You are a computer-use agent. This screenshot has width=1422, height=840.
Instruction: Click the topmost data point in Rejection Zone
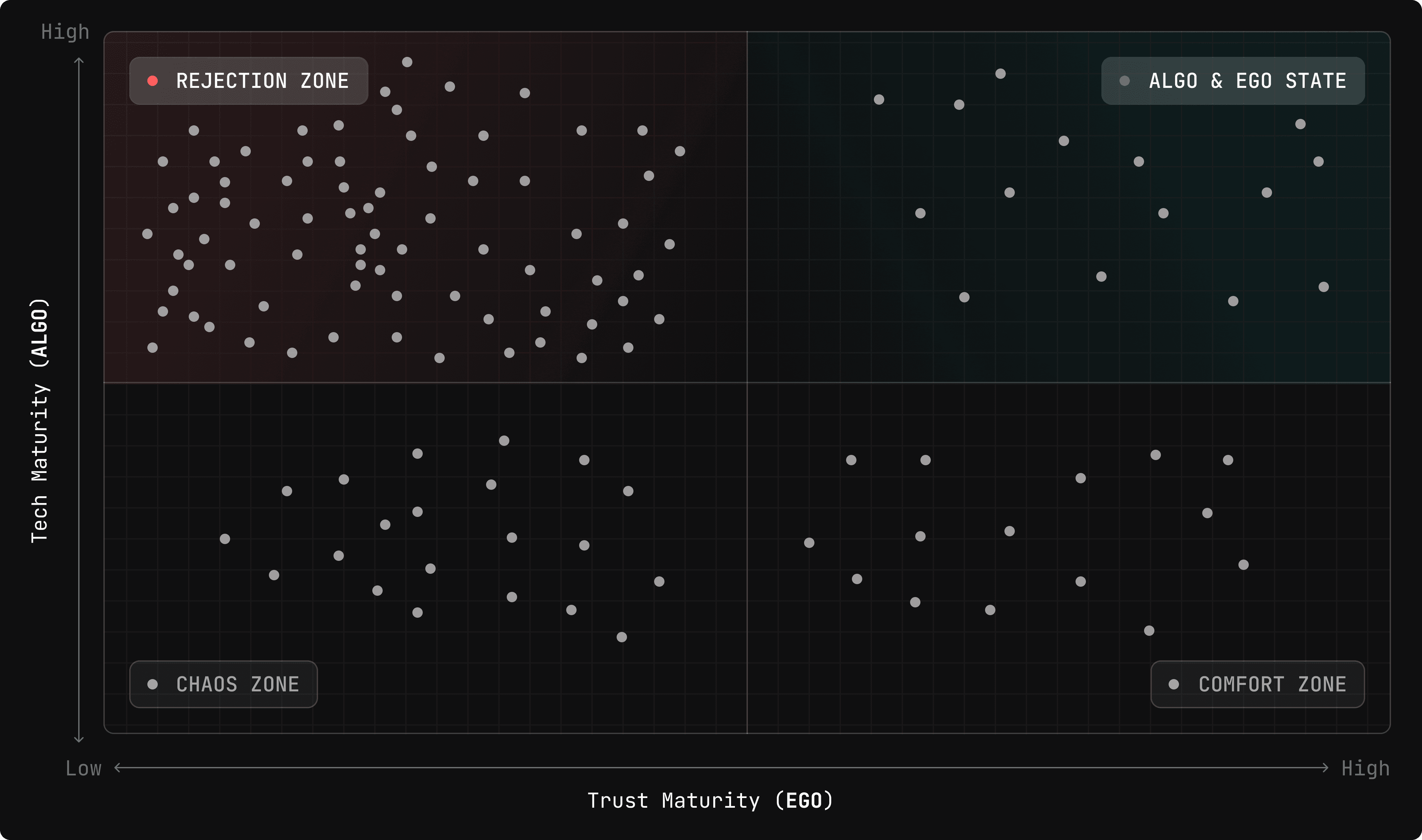(407, 62)
